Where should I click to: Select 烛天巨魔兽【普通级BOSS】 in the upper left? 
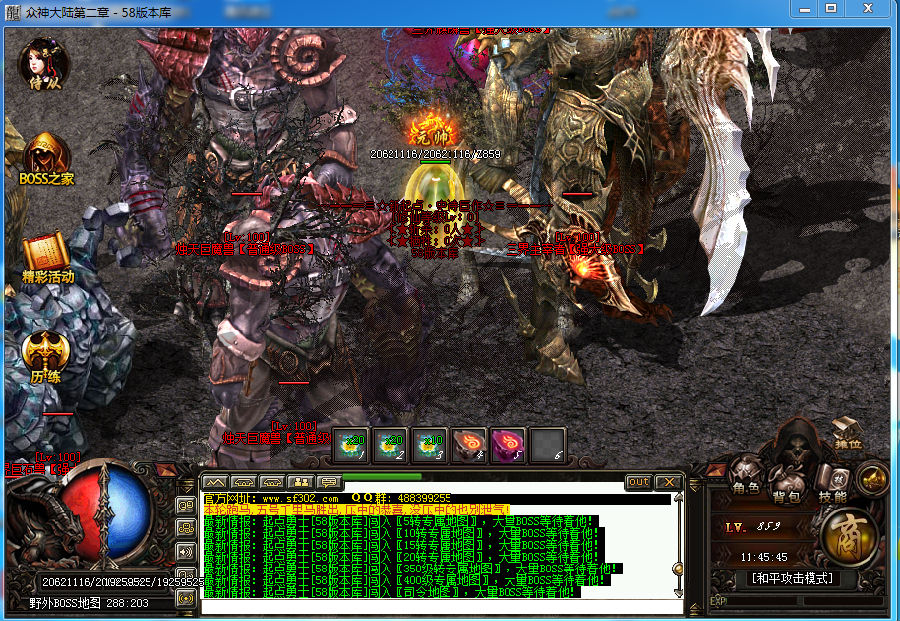246,249
